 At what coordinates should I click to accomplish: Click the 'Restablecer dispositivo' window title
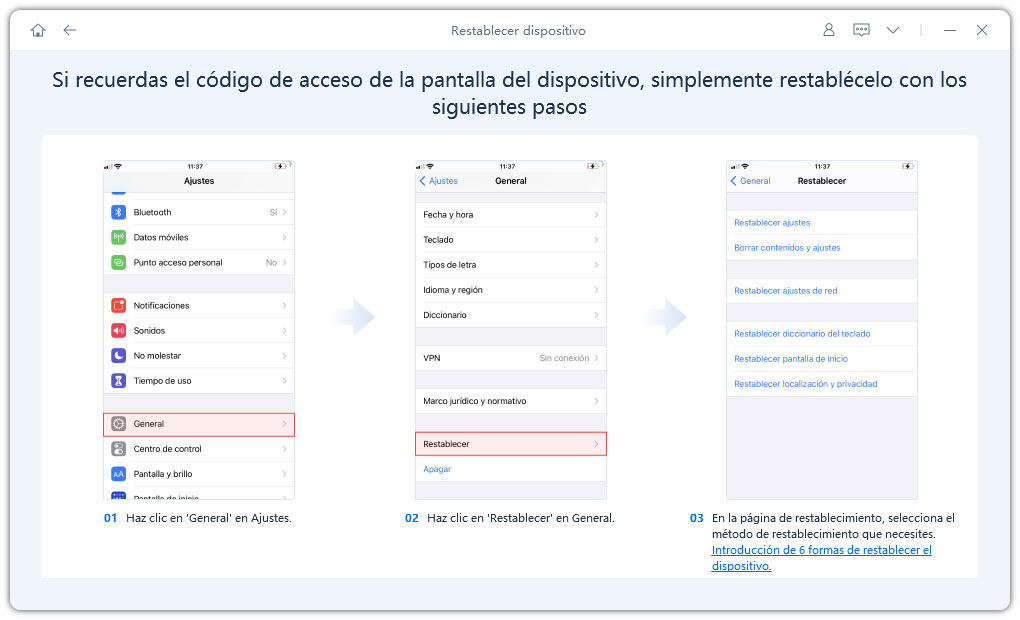click(x=518, y=31)
